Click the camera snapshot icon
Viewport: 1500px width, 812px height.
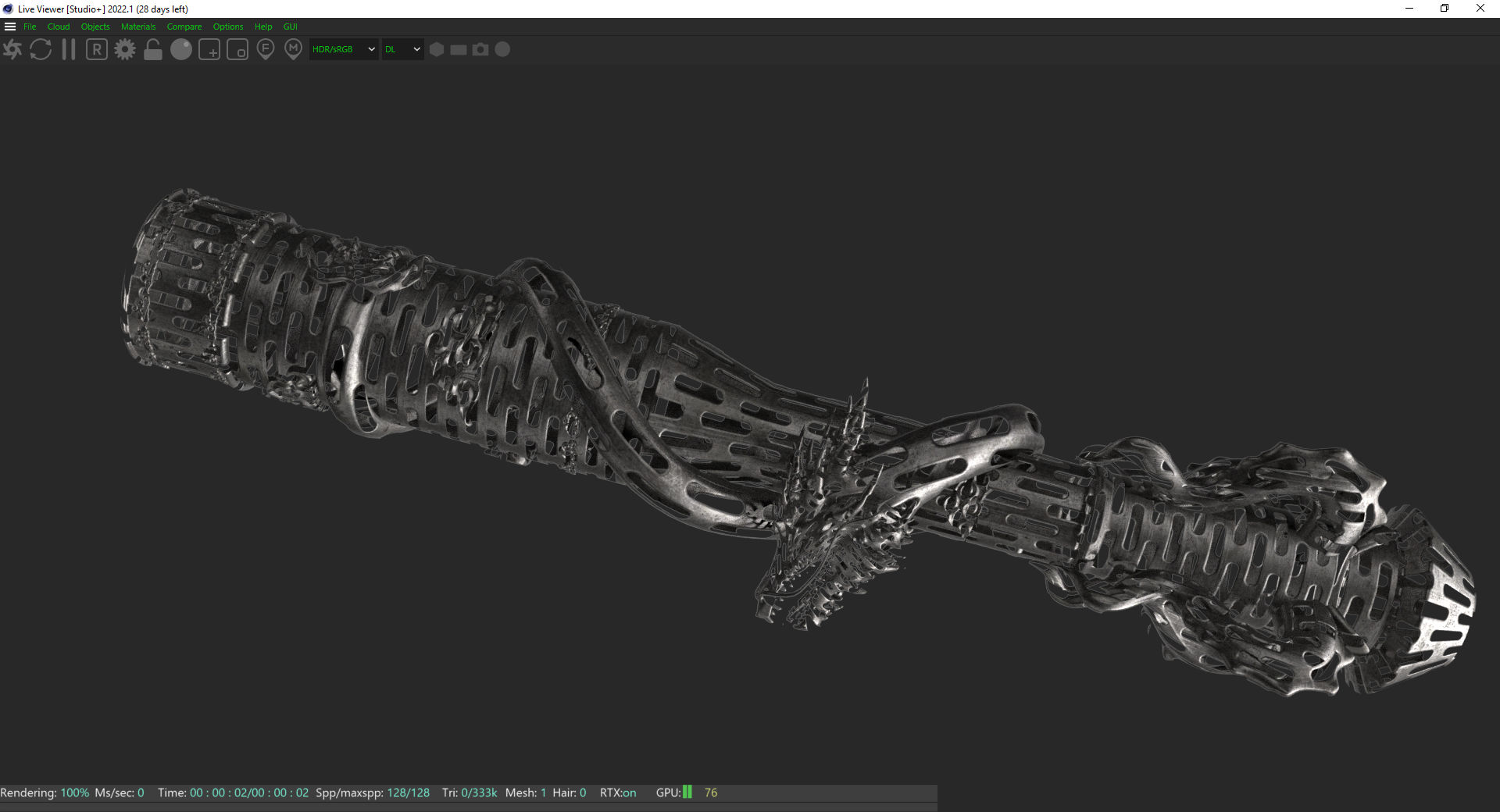(480, 49)
